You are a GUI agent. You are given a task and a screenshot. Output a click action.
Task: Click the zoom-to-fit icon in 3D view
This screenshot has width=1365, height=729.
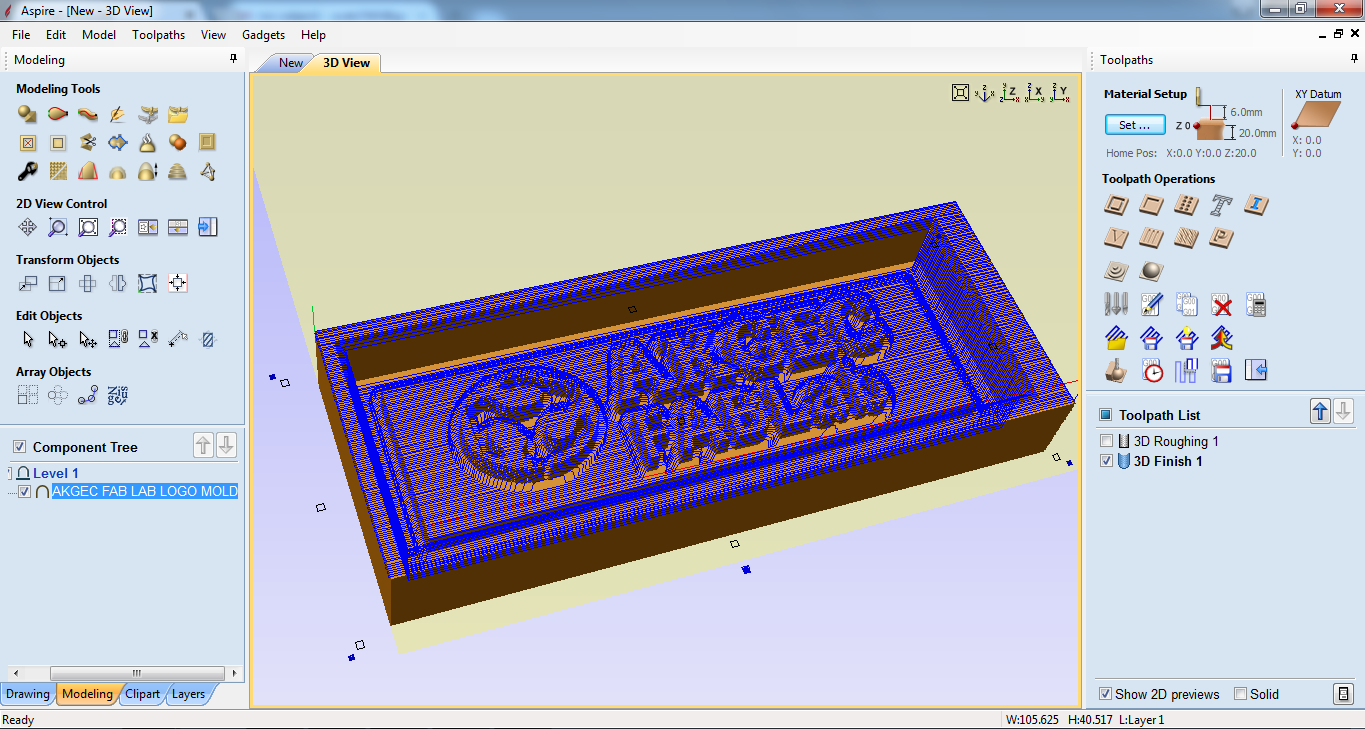point(960,93)
